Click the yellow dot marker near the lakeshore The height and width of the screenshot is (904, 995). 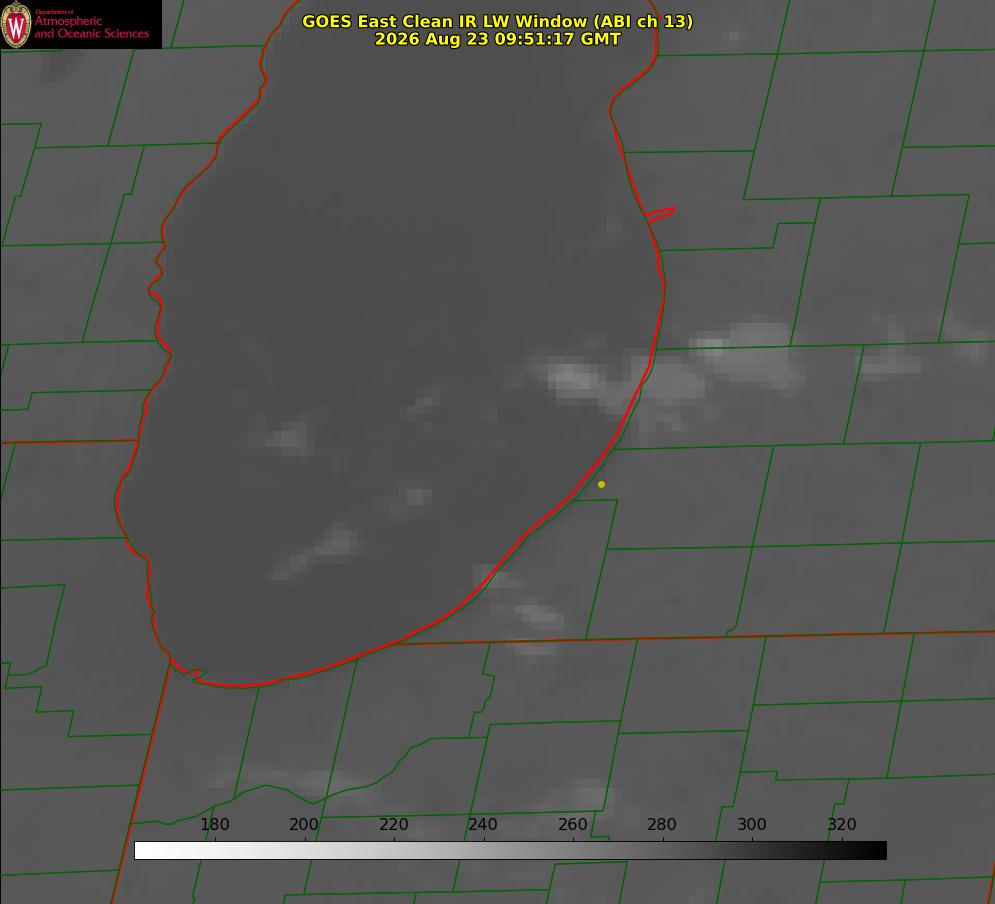coord(601,484)
